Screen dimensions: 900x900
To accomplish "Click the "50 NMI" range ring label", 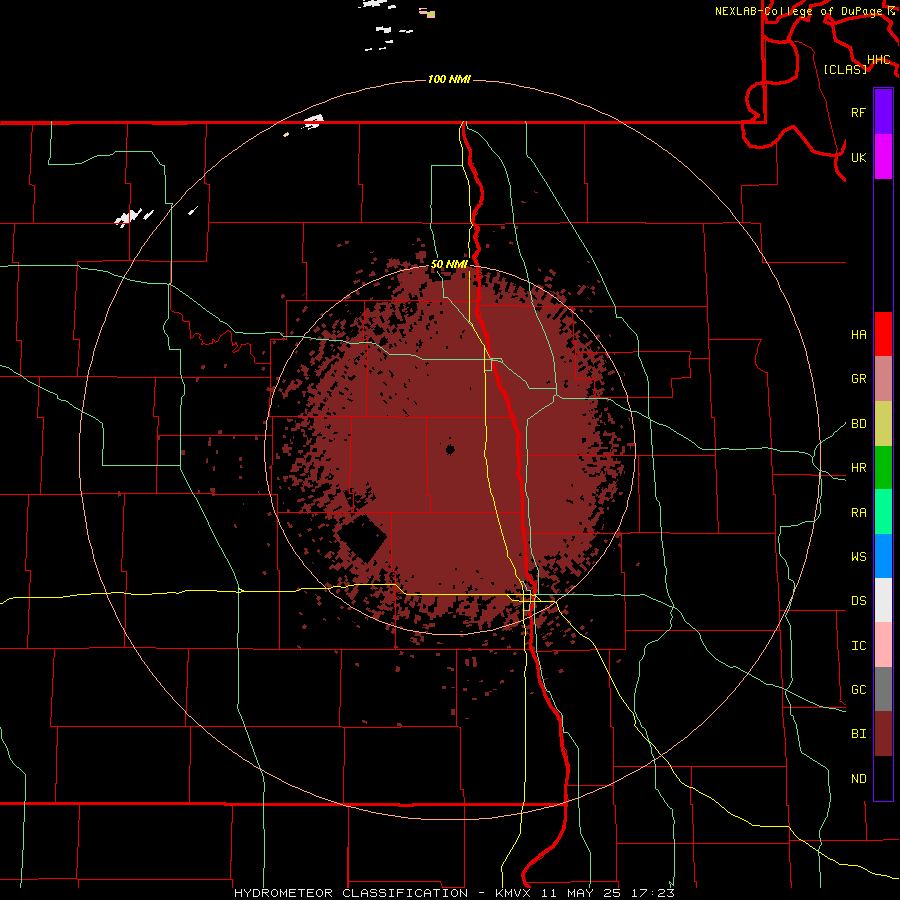I will click(x=449, y=264).
